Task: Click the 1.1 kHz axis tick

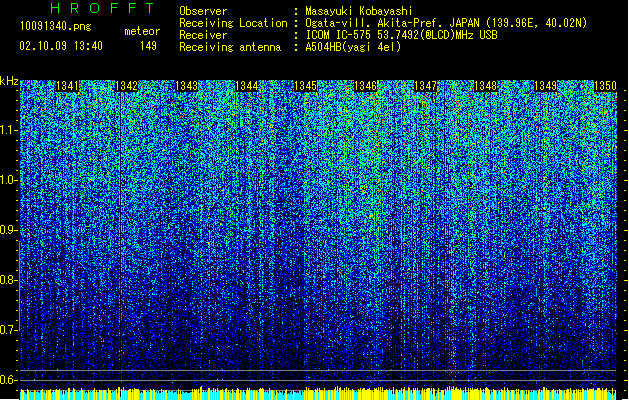Action: click(x=9, y=130)
